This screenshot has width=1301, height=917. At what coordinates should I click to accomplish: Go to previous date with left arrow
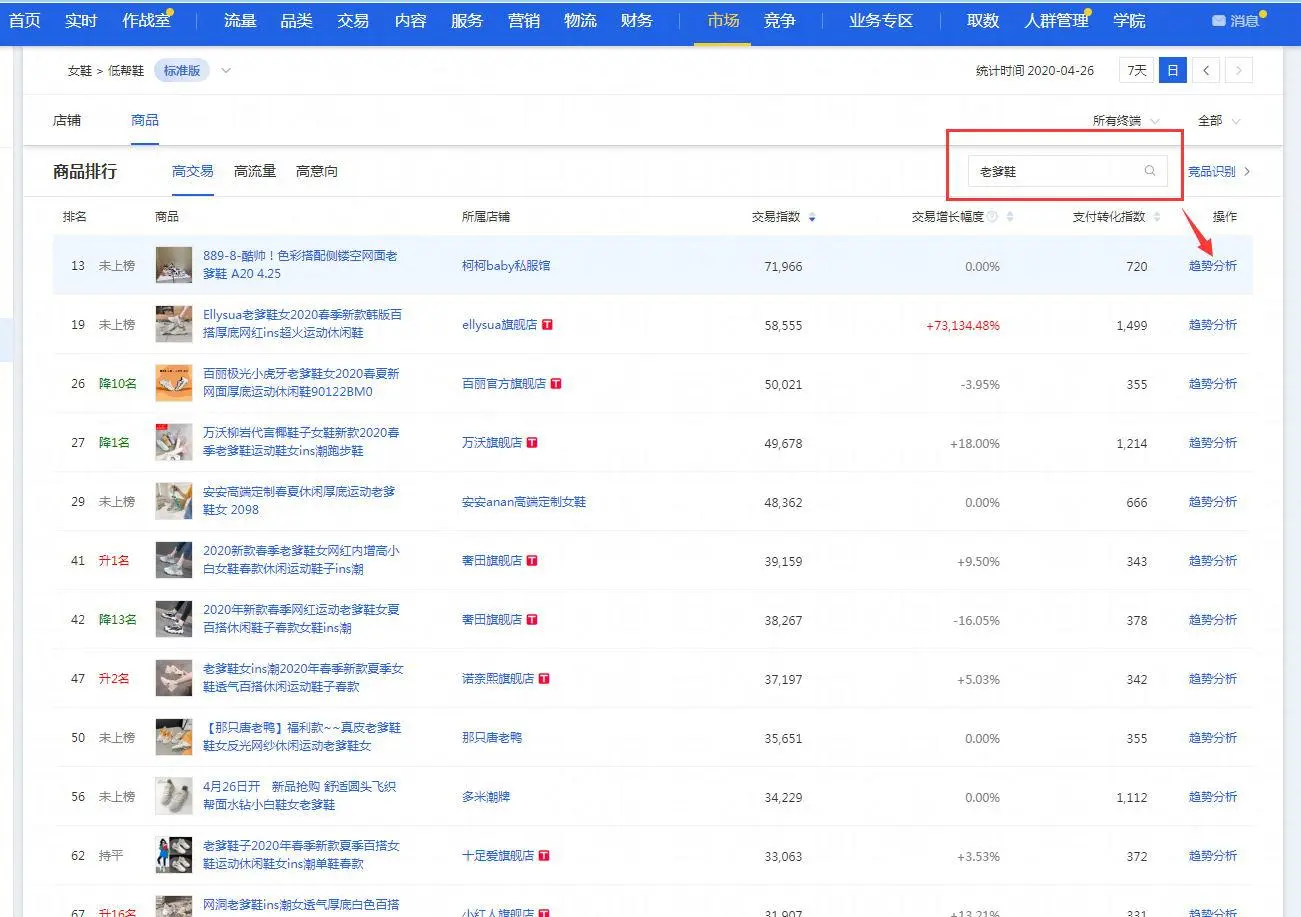click(x=1206, y=70)
